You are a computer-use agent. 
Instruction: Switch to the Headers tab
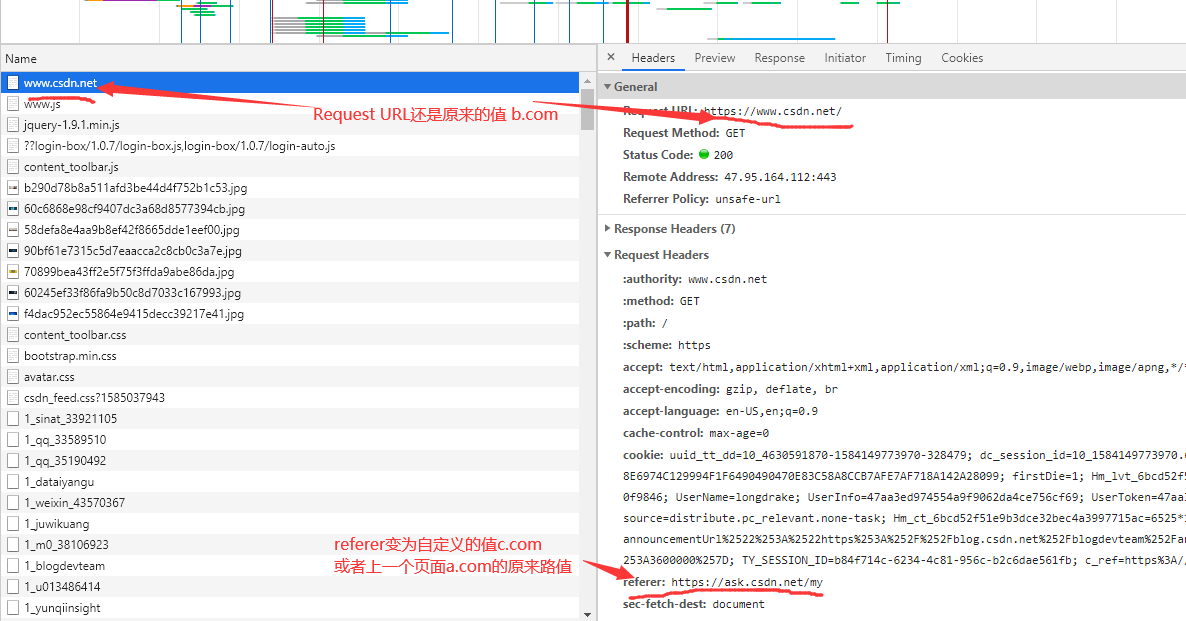(x=653, y=58)
